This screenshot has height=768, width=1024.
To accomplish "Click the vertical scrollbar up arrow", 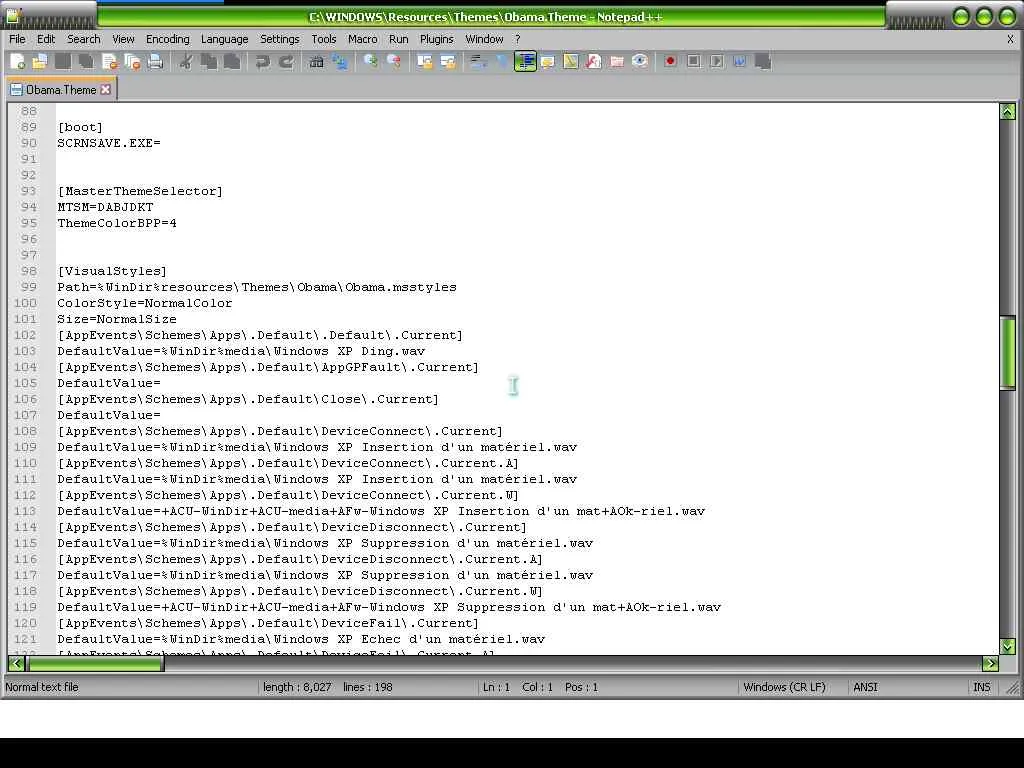I will [1007, 112].
